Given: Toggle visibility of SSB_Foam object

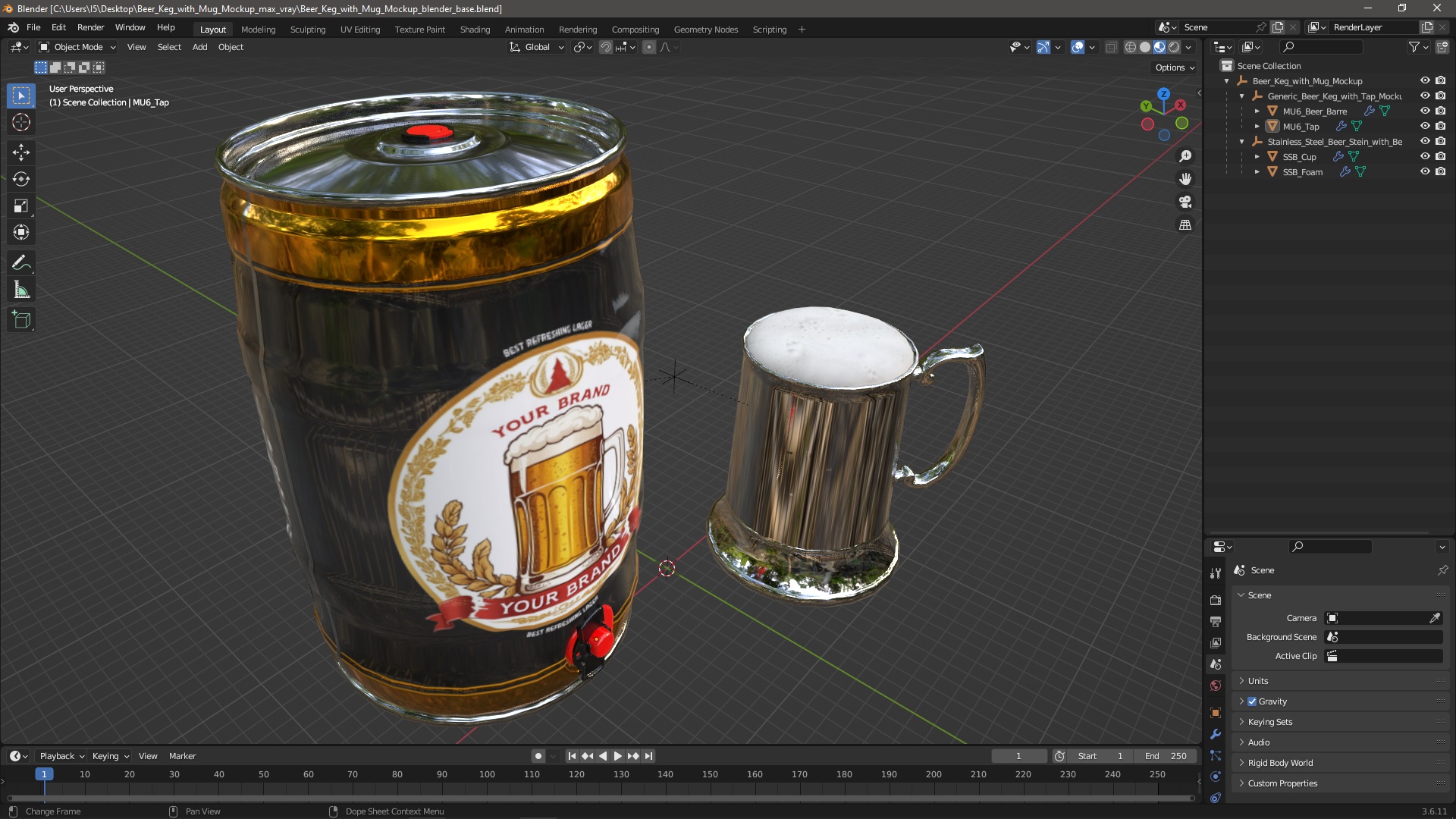Looking at the screenshot, I should [x=1425, y=171].
